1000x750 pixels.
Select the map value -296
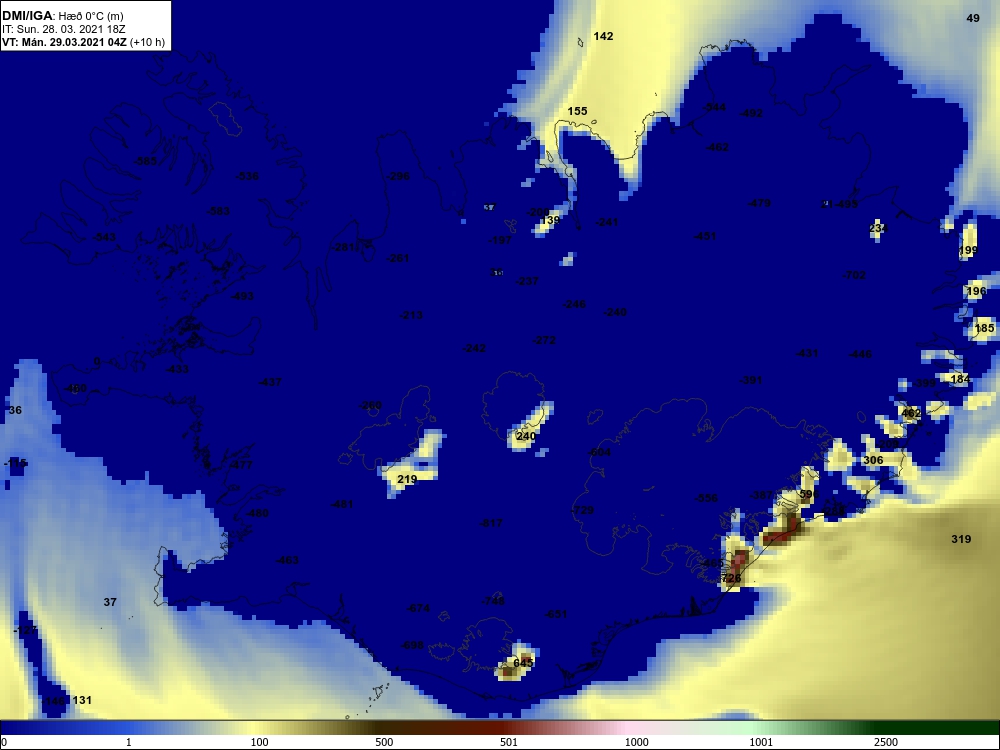tap(398, 176)
